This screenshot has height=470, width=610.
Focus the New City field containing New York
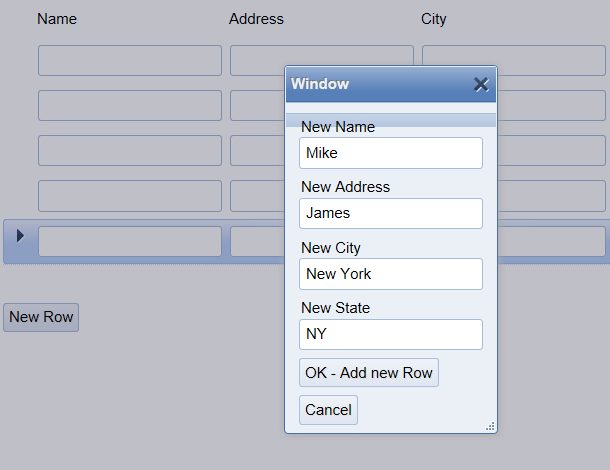point(391,274)
